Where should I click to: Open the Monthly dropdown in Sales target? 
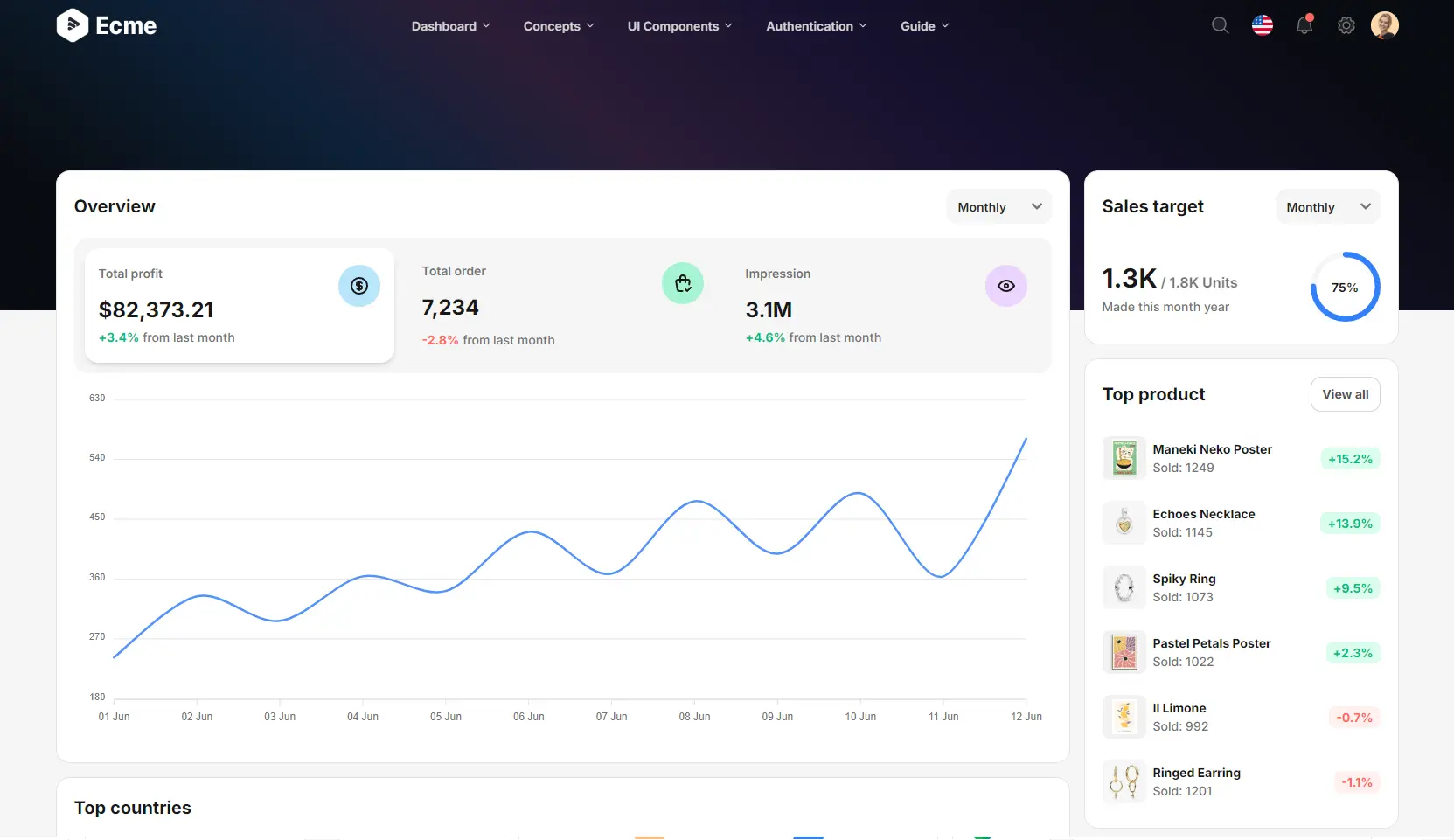pos(1326,206)
